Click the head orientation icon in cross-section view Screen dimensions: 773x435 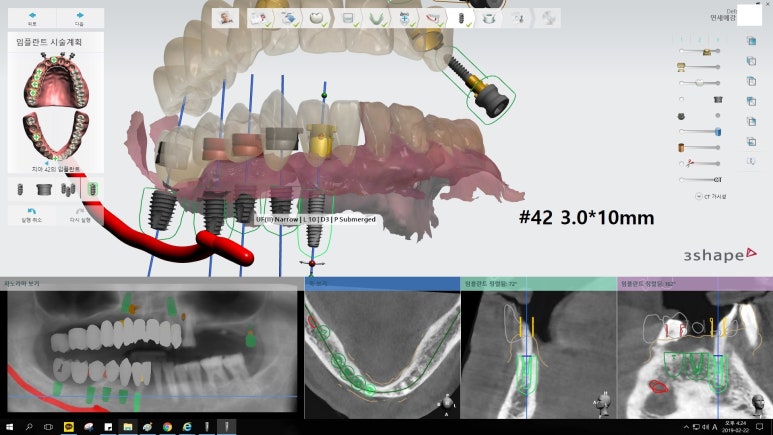602,406
